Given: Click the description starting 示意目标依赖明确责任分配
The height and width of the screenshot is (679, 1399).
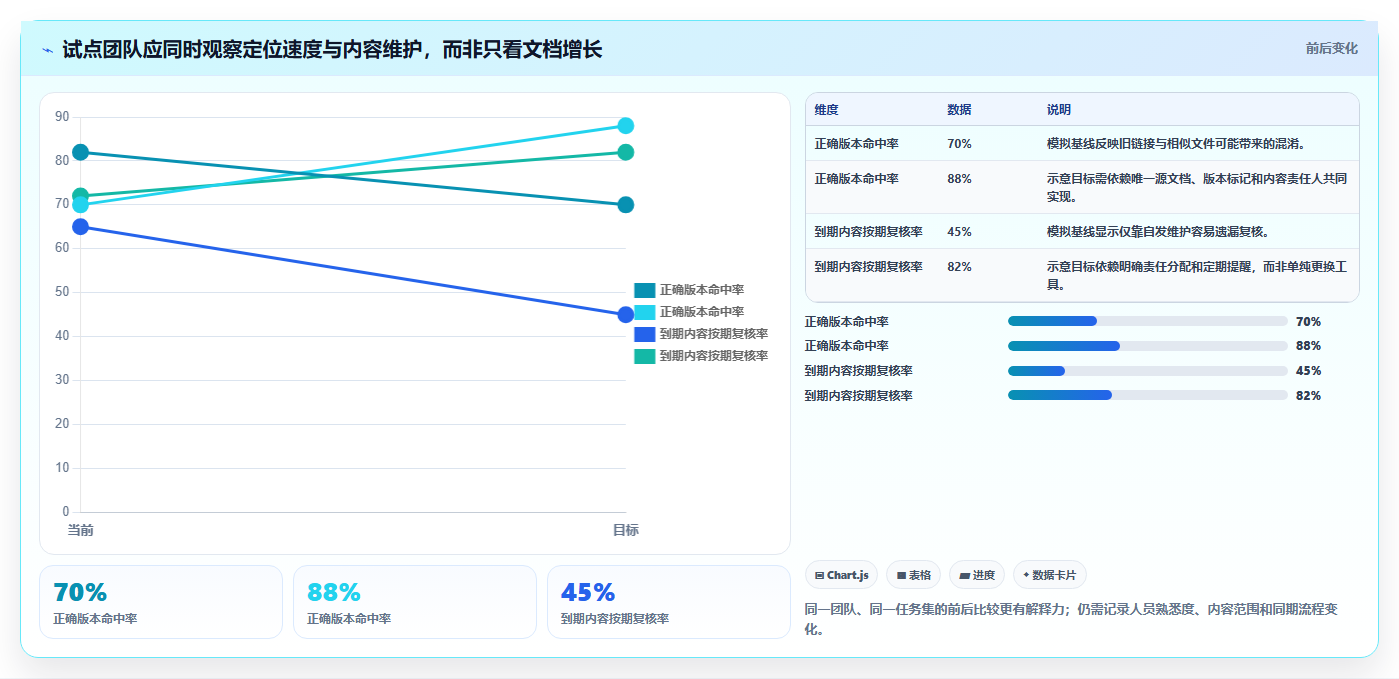Looking at the screenshot, I should (x=1197, y=275).
